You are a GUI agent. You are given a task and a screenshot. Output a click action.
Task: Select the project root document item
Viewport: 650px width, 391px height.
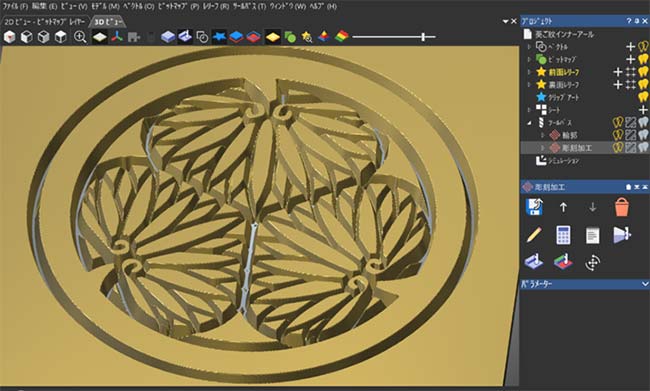559,34
